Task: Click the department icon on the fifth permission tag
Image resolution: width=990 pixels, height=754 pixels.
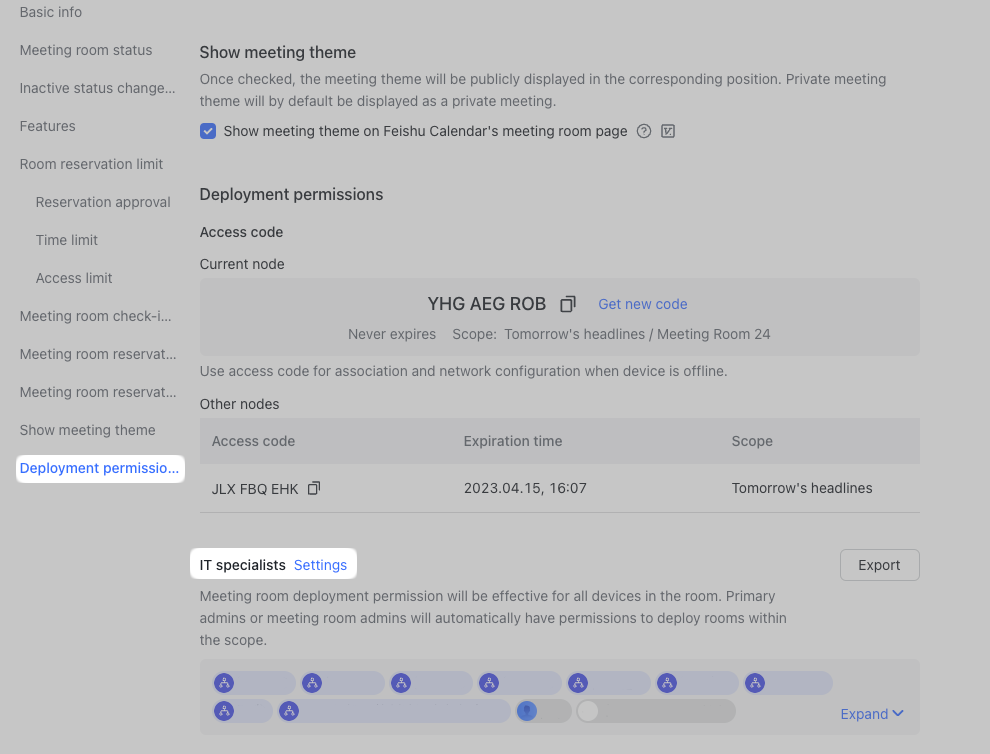Action: (x=578, y=683)
